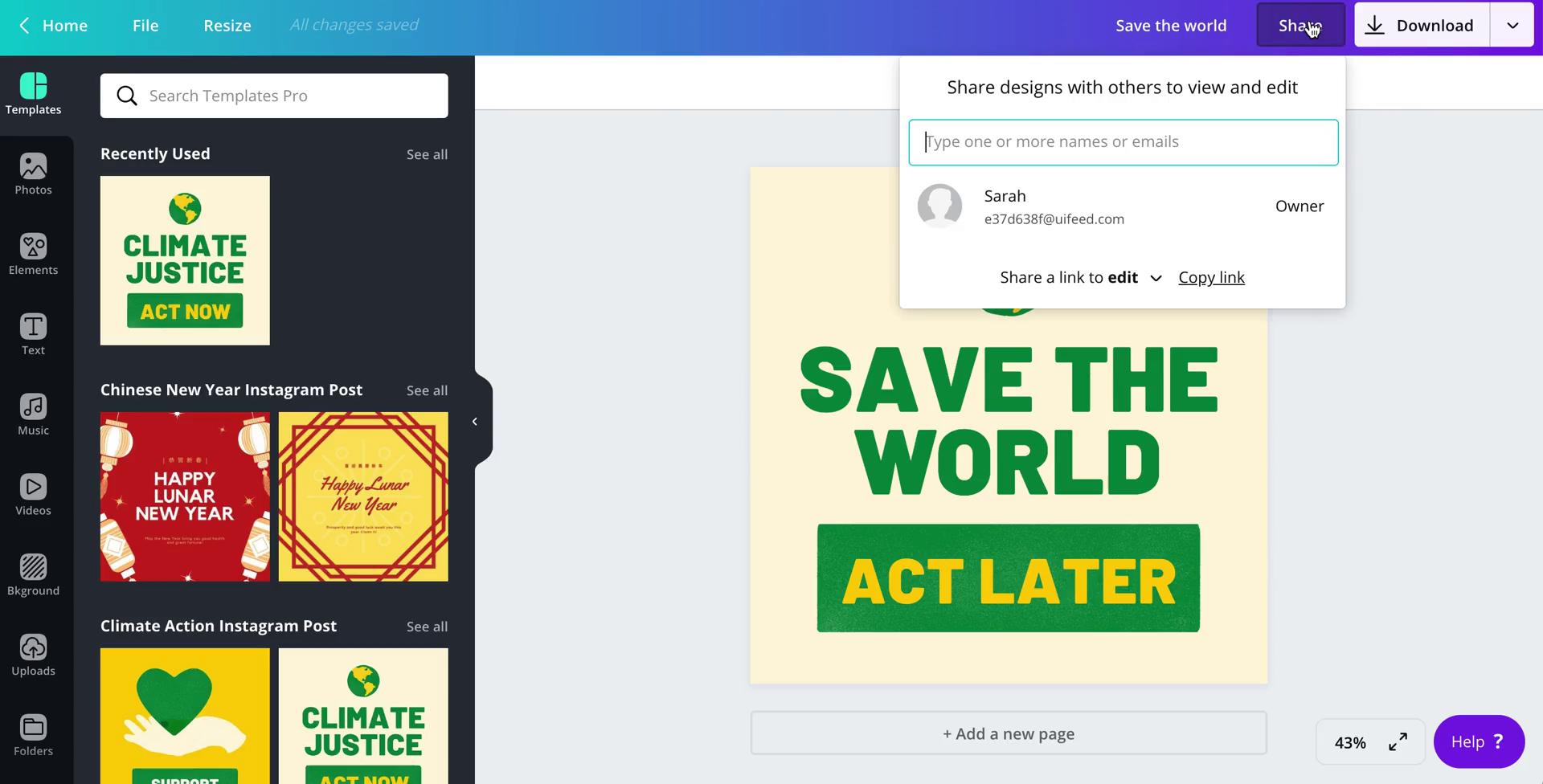Open the Photos sidebar panel

[33, 175]
